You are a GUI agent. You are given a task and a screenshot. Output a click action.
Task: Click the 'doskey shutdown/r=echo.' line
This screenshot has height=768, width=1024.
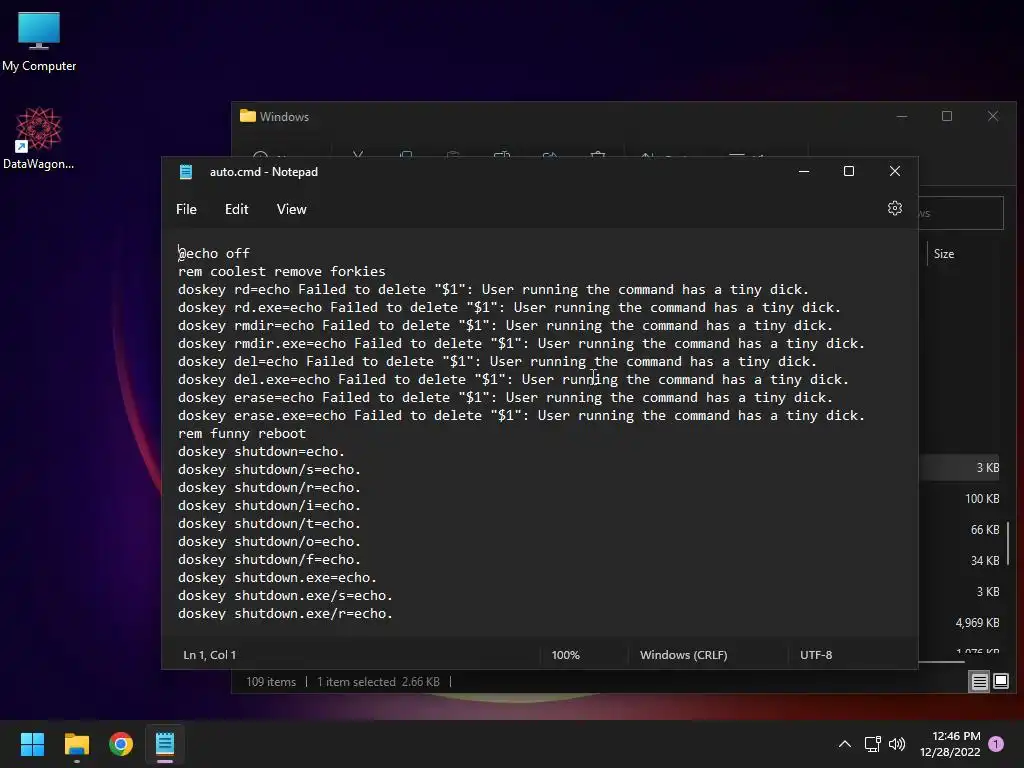(x=269, y=488)
